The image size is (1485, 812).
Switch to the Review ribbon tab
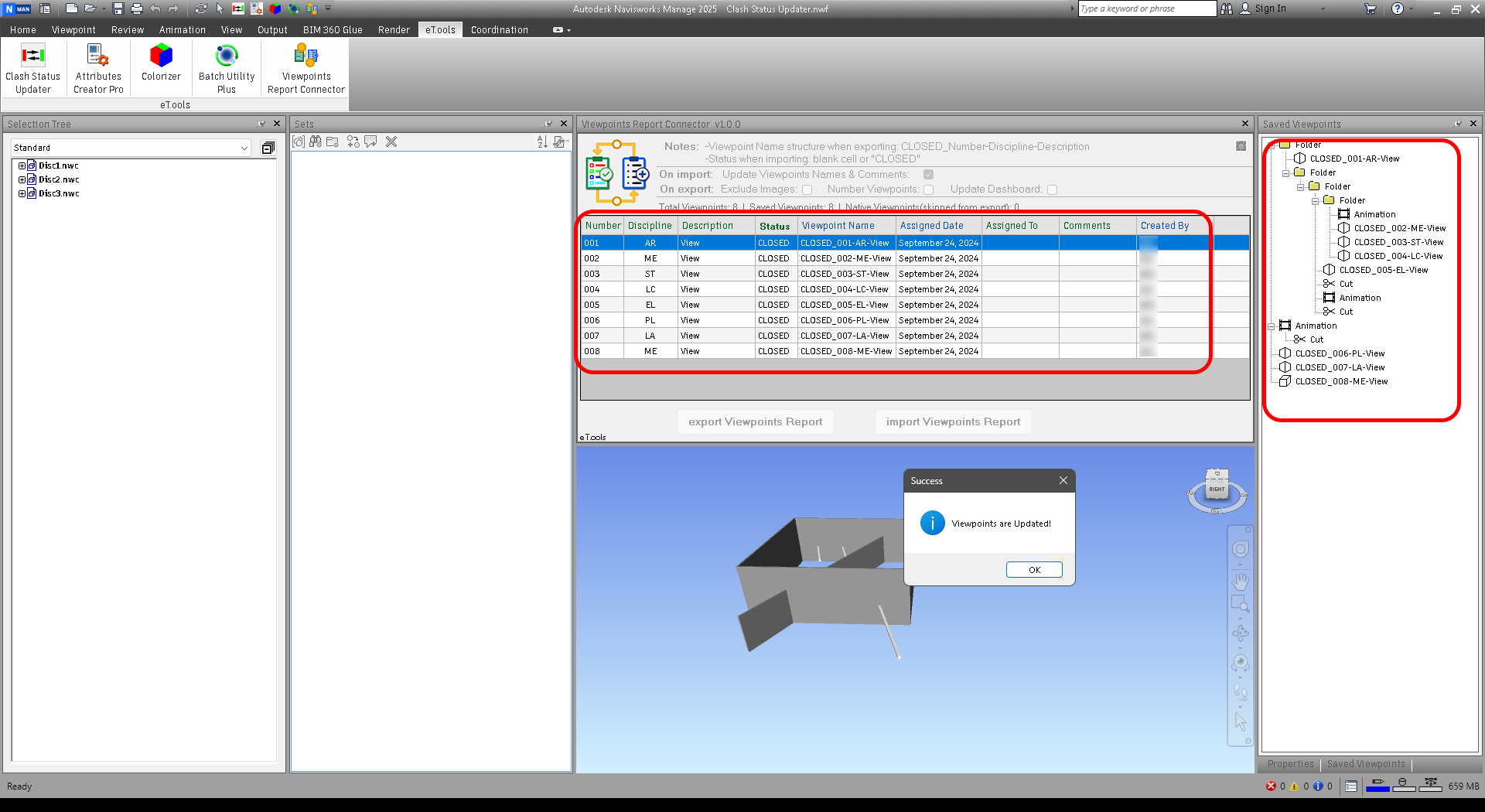point(128,30)
